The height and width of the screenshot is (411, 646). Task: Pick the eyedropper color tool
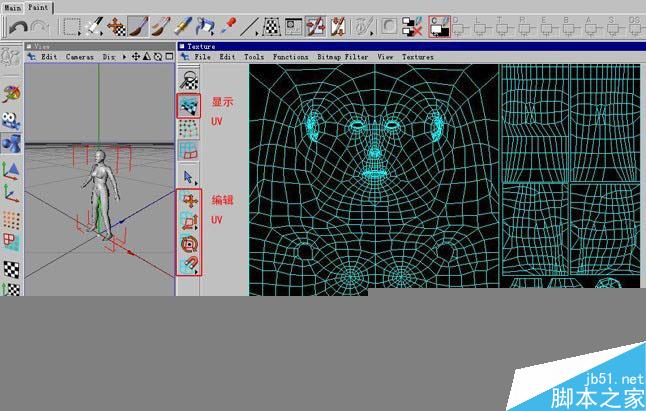pyautogui.click(x=227, y=27)
